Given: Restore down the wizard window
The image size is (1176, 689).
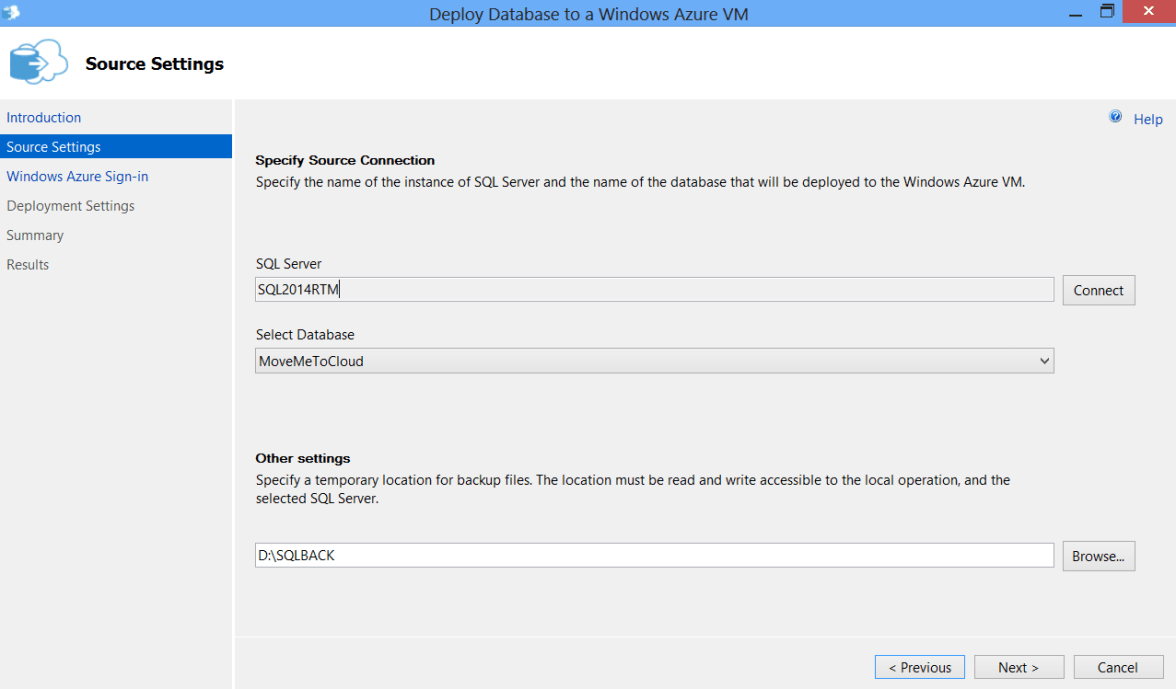Looking at the screenshot, I should 1107,12.
